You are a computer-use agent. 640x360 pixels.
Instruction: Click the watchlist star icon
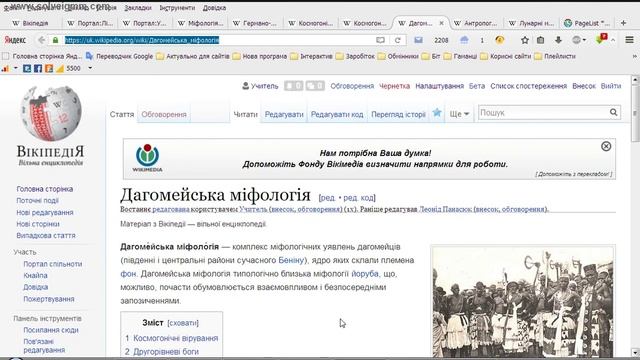437,113
